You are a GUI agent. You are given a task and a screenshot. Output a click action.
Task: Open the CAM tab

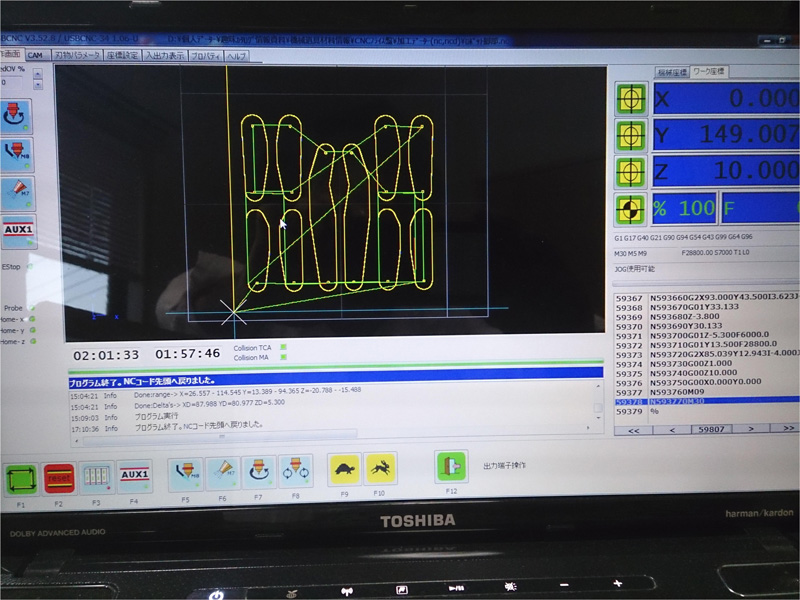(36, 56)
